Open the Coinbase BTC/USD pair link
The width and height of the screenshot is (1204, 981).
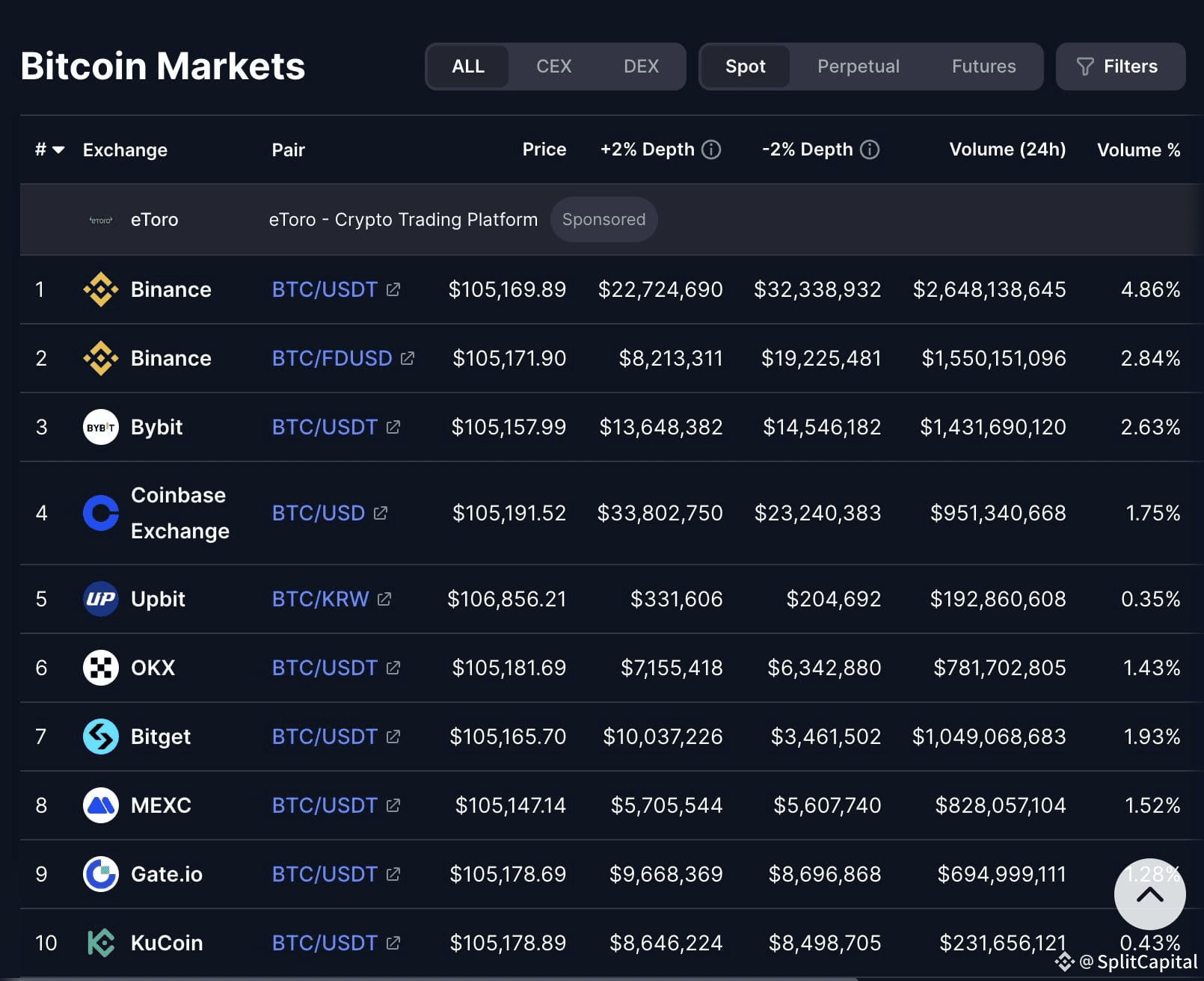pyautogui.click(x=319, y=513)
